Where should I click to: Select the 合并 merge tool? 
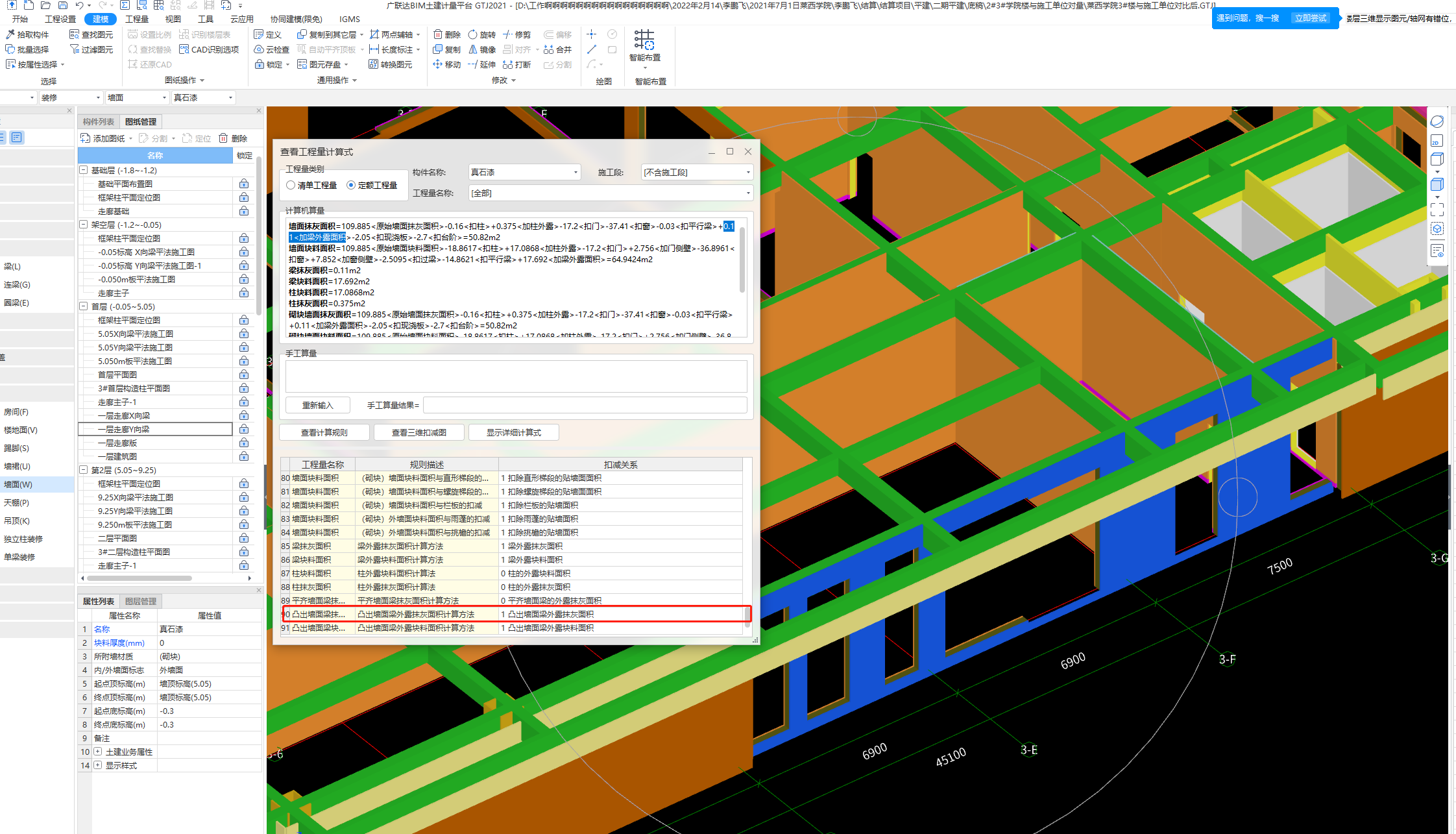(x=557, y=49)
